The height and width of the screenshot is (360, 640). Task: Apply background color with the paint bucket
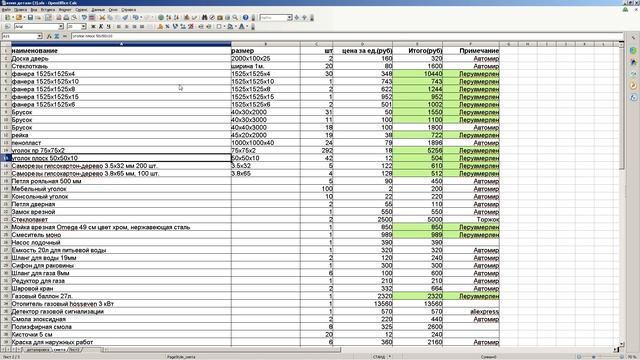coord(231,27)
